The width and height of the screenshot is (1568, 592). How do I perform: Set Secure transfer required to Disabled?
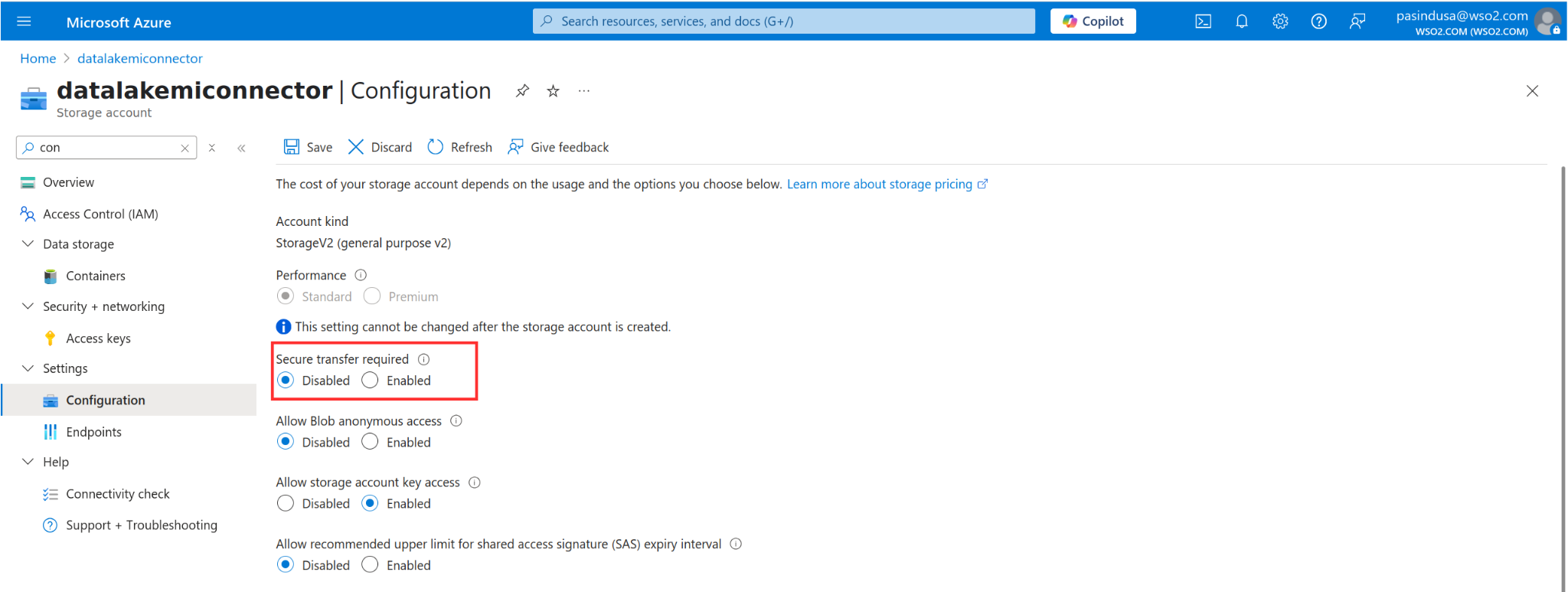[x=286, y=380]
